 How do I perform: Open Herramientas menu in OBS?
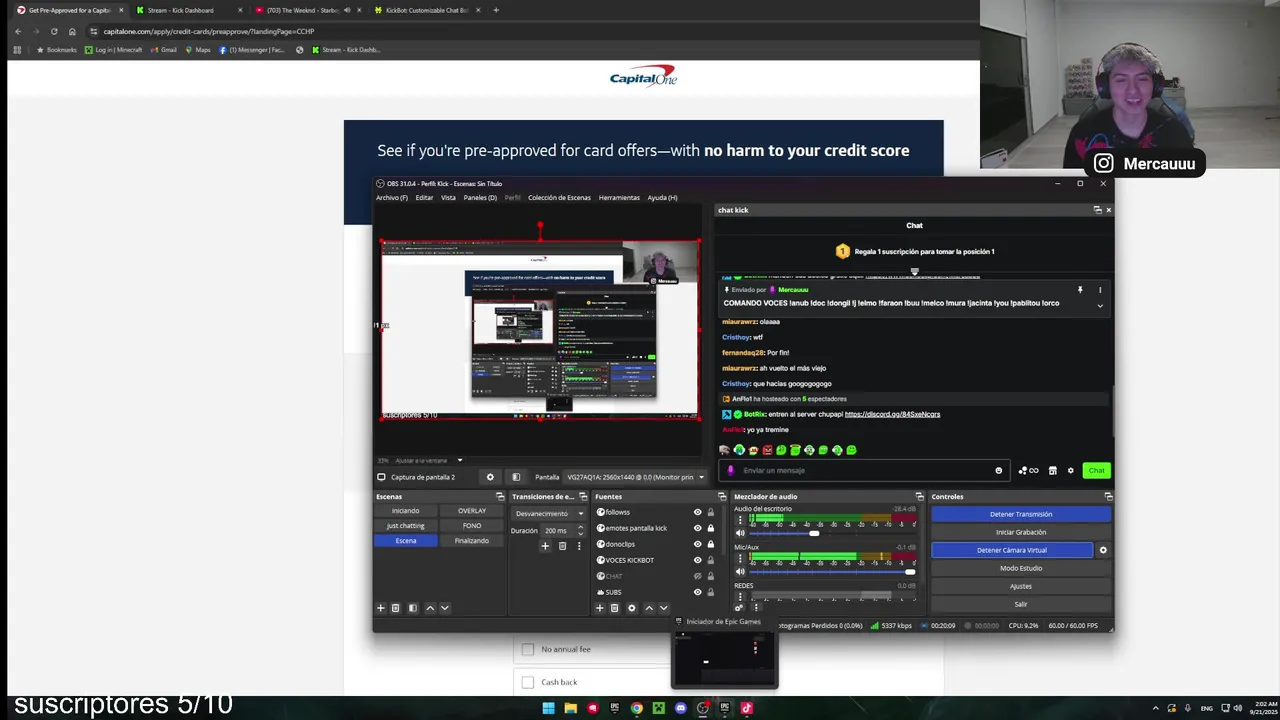click(619, 198)
